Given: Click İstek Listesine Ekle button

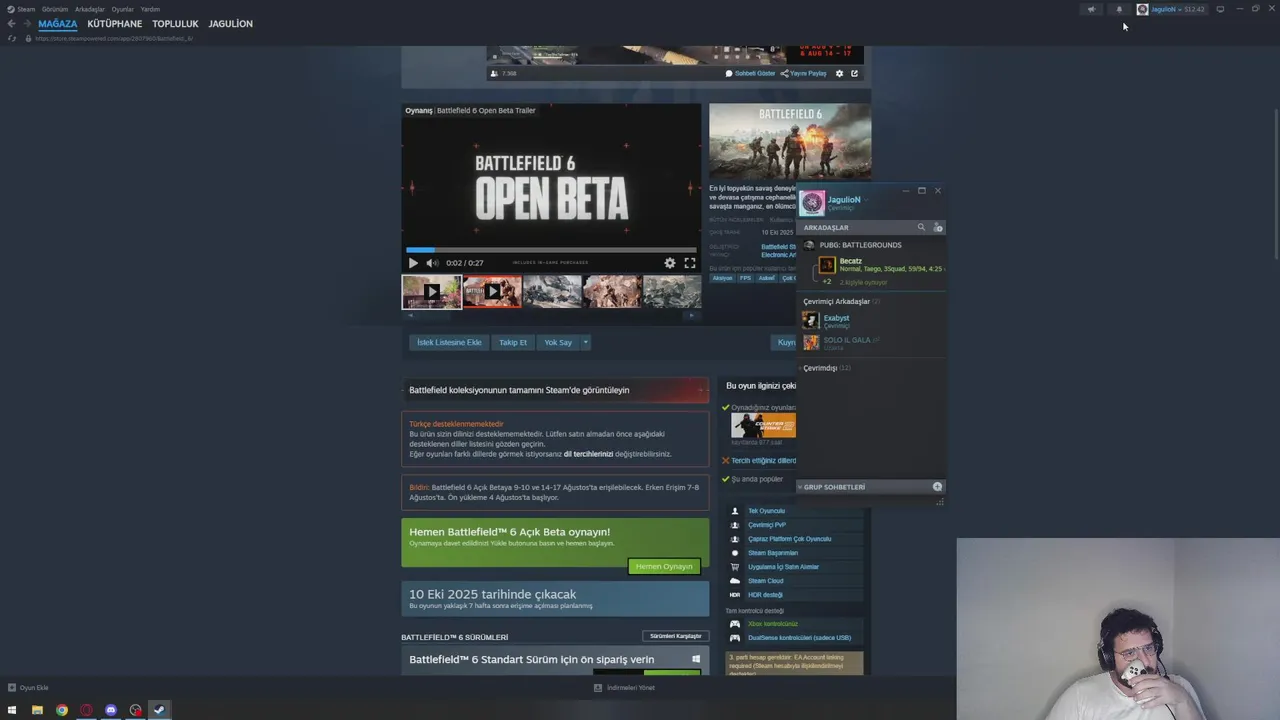Looking at the screenshot, I should (449, 342).
